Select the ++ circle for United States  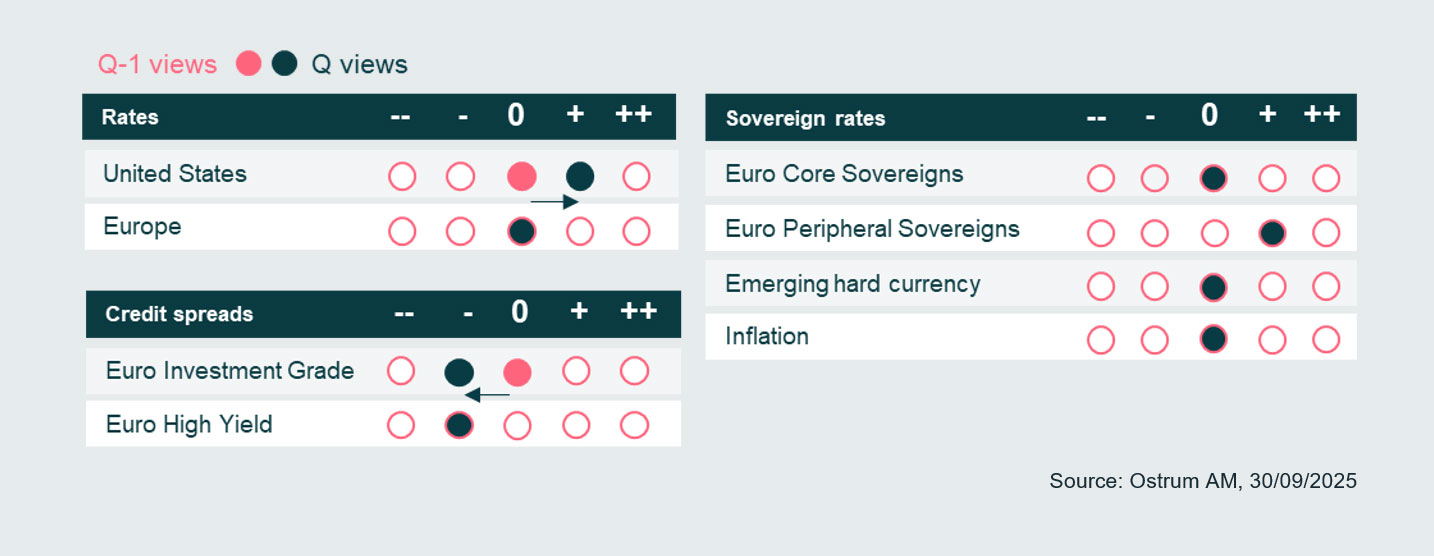click(x=636, y=178)
